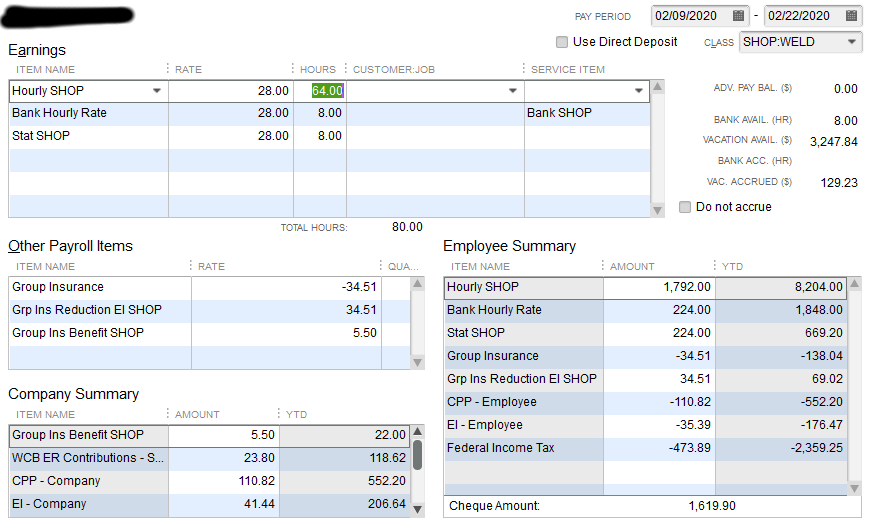The height and width of the screenshot is (529, 872).
Task: Check the Do not accrue option
Action: point(685,207)
